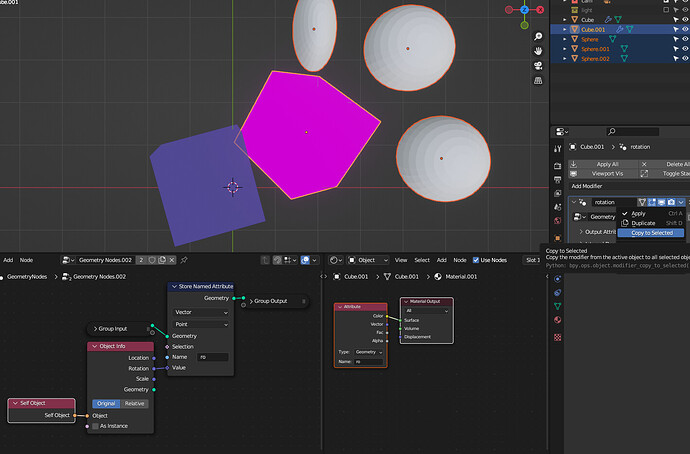This screenshot has height=454, width=690.
Task: Collapse the rotation modifier panel
Action: pos(574,202)
